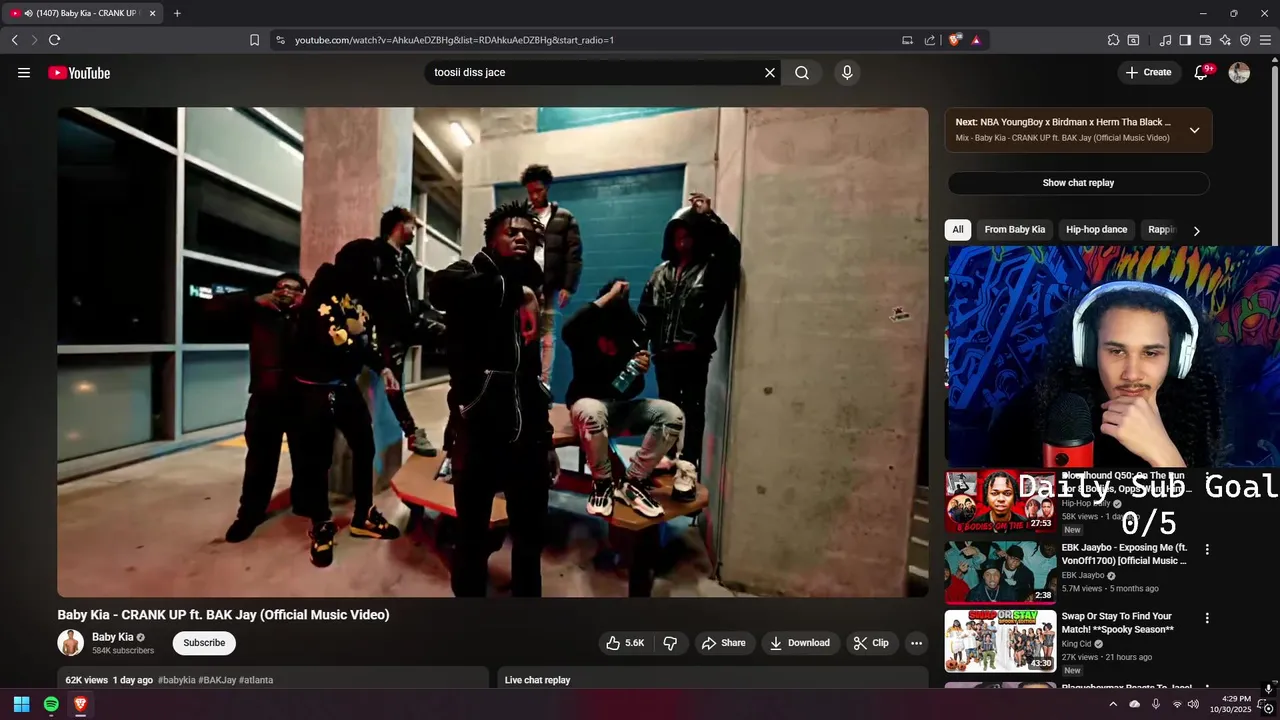Click the #babykia hashtag

(176, 680)
